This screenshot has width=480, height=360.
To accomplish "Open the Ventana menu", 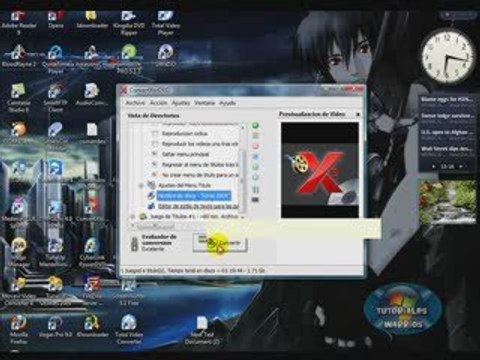I will pyautogui.click(x=204, y=103).
